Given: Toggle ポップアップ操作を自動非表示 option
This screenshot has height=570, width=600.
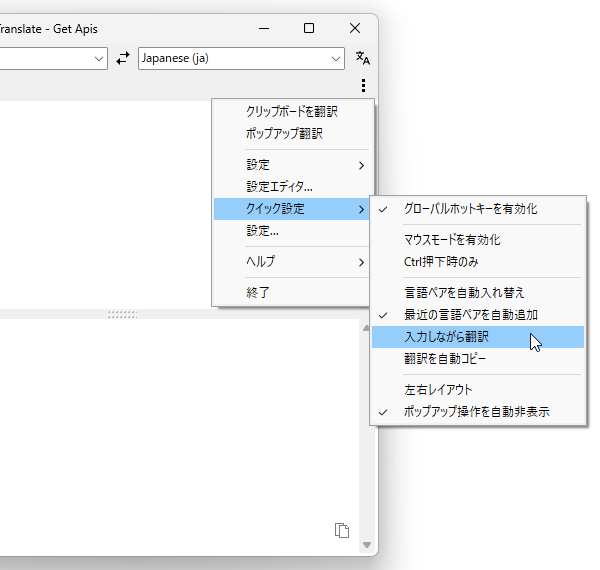Looking at the screenshot, I should [478, 412].
